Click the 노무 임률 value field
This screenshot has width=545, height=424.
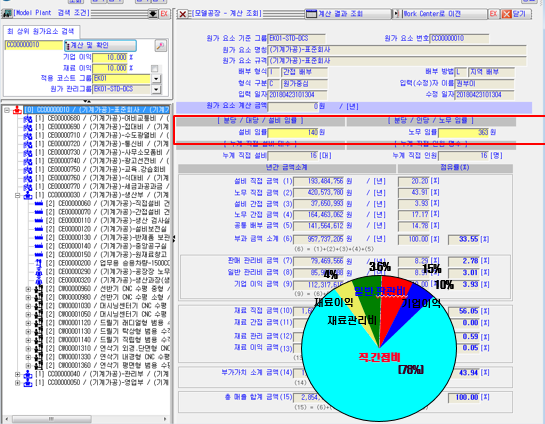coord(464,132)
